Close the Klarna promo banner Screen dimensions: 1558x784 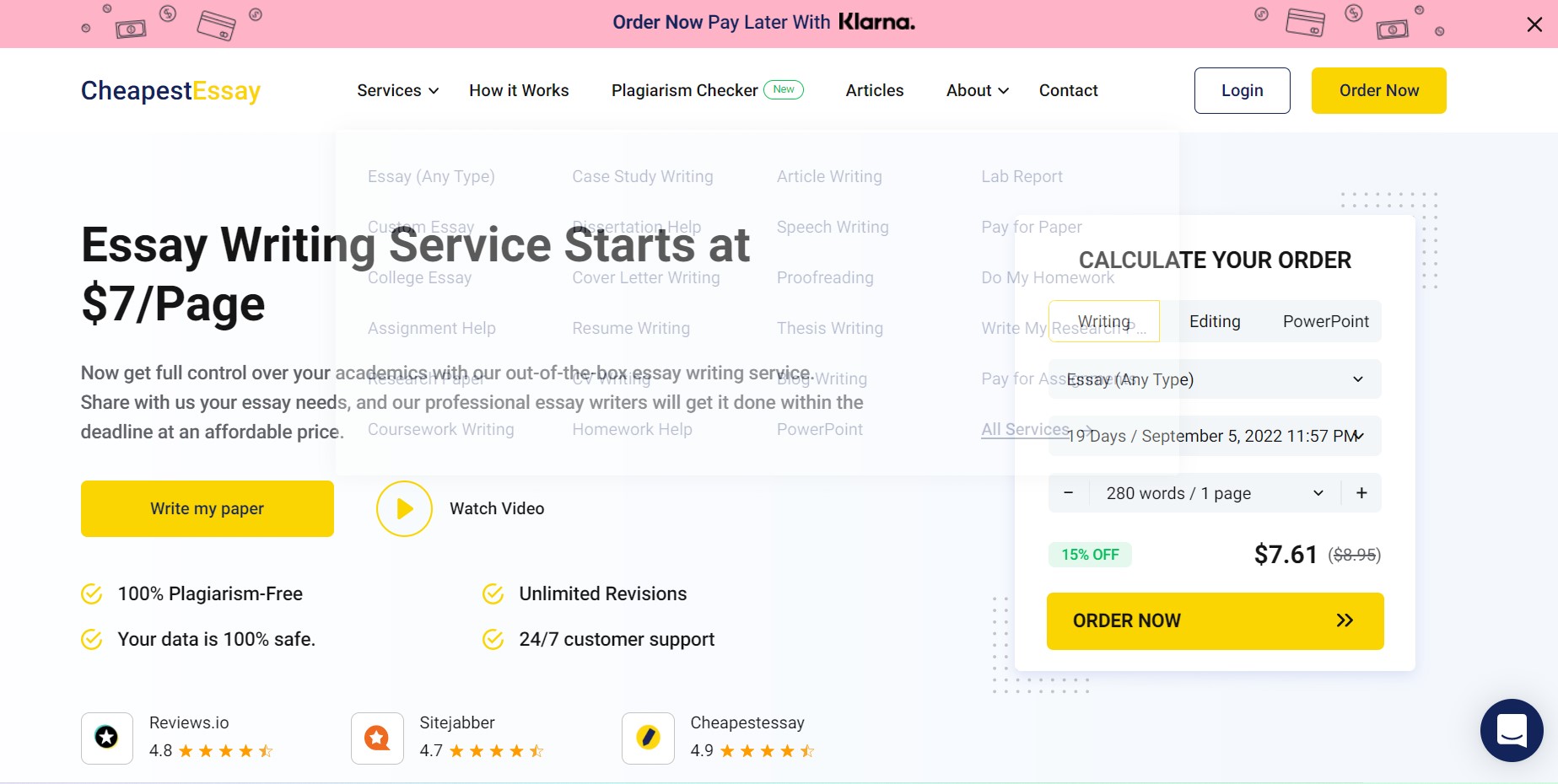(1534, 24)
